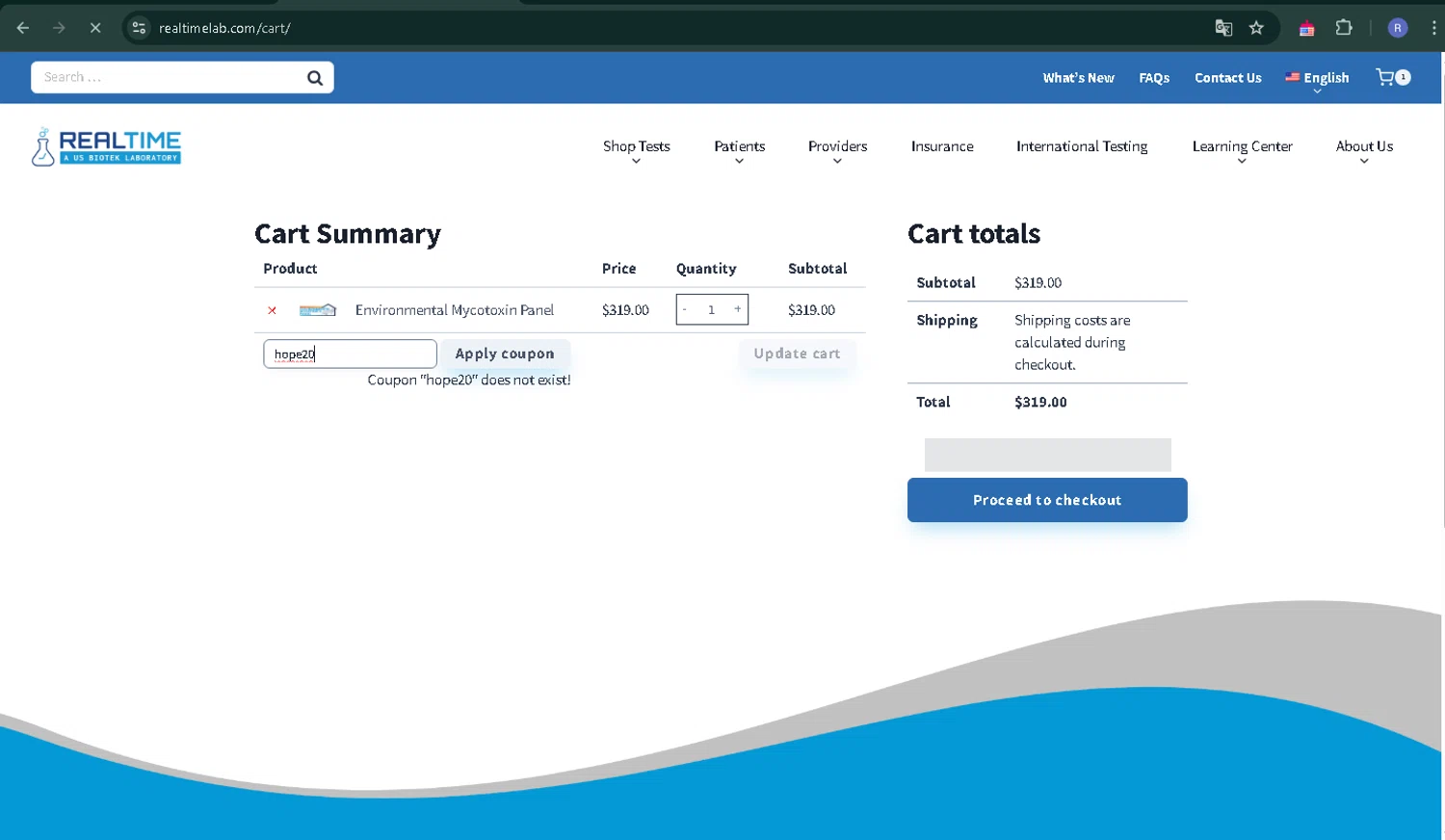1445x840 pixels.
Task: Click the Cart totals heading
Action: pyautogui.click(x=974, y=234)
